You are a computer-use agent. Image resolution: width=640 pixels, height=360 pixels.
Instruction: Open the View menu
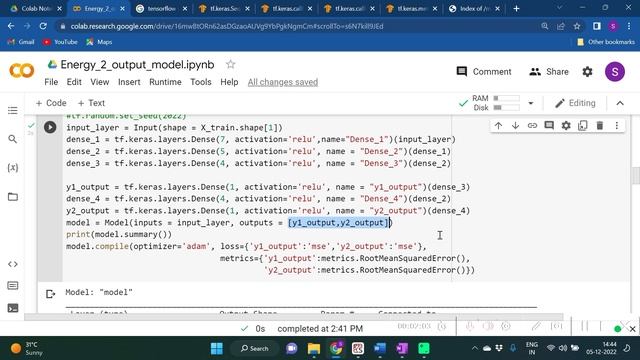pyautogui.click(x=100, y=82)
